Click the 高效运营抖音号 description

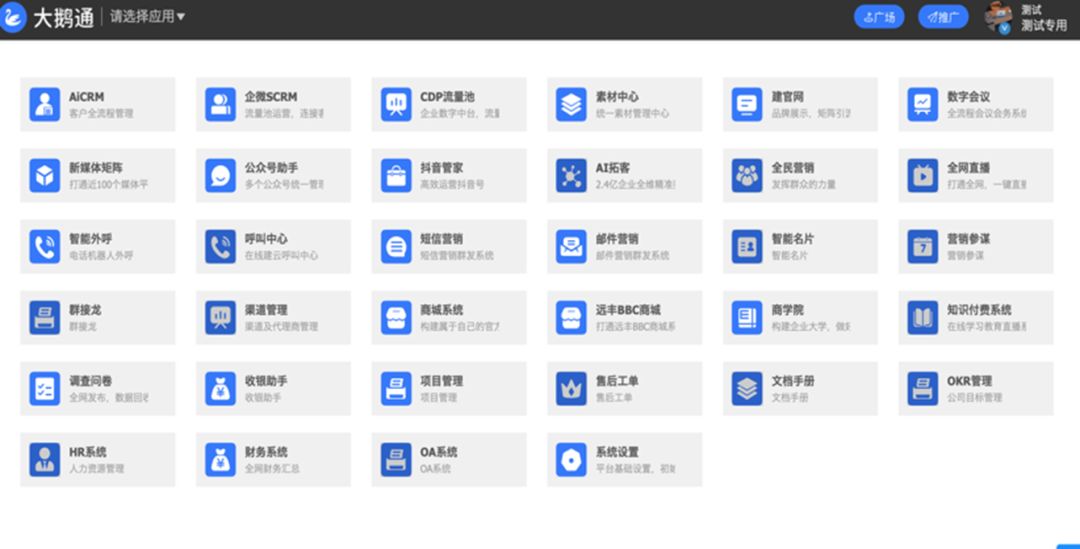tap(453, 185)
